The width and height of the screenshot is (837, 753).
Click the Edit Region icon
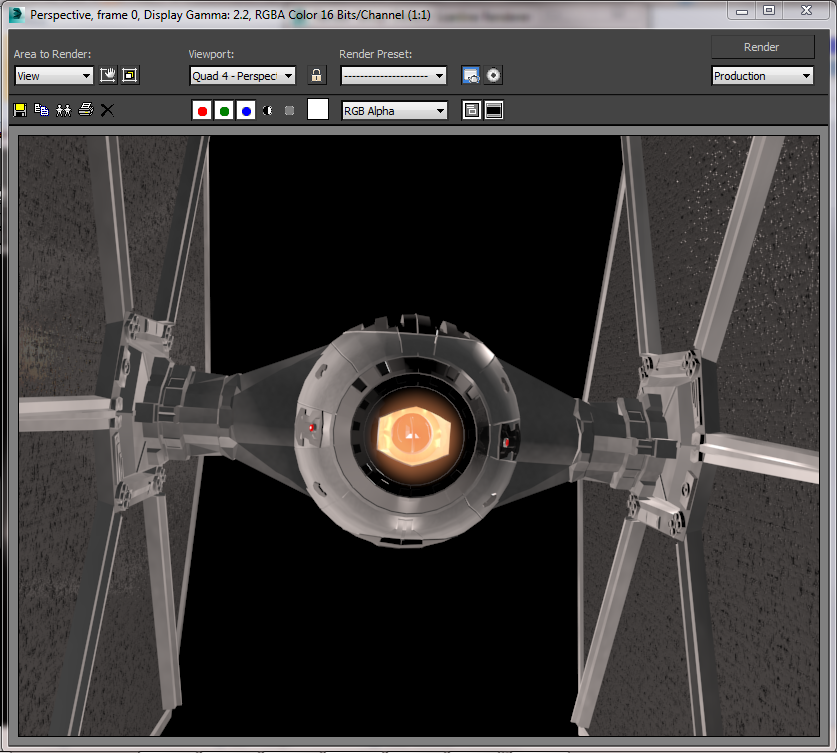point(108,75)
